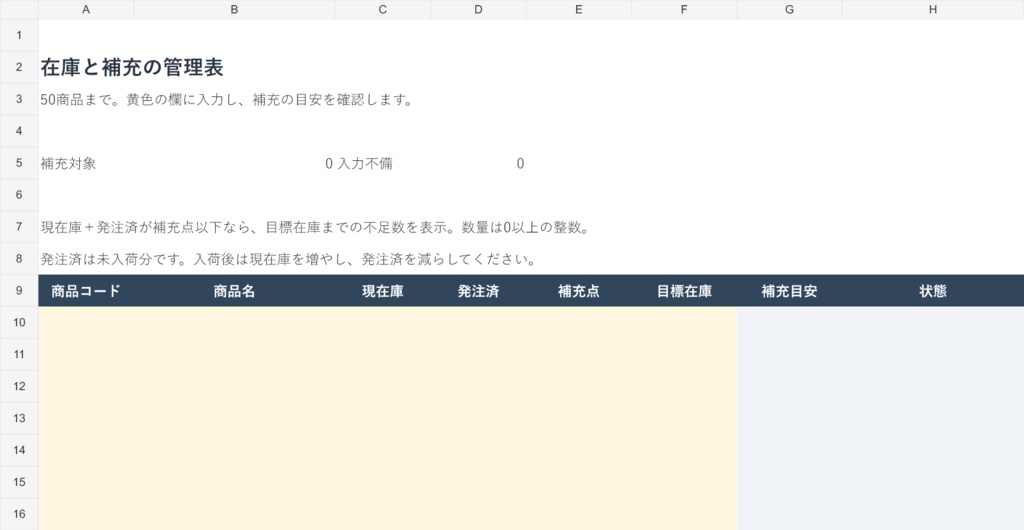Screen dimensions: 1024x530
Task: Click the 入力不備 count value 0
Action: click(x=520, y=164)
